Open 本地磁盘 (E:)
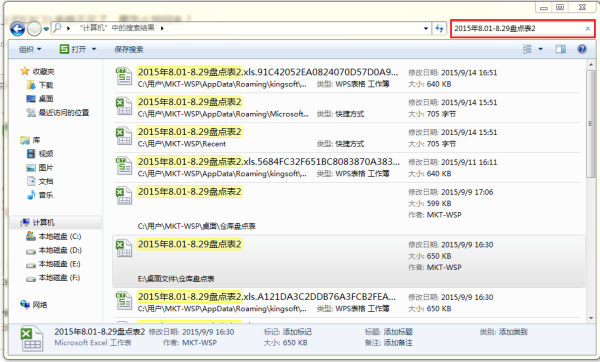 point(54,264)
